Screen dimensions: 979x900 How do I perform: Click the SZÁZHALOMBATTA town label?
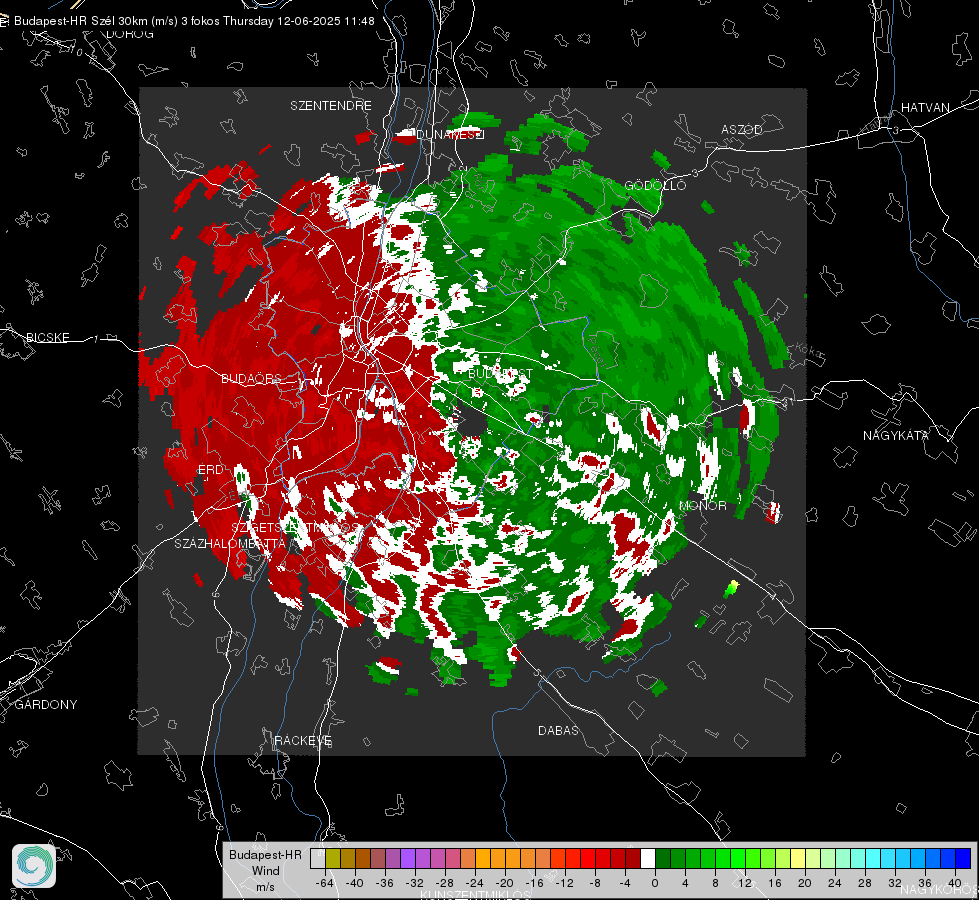(230, 543)
